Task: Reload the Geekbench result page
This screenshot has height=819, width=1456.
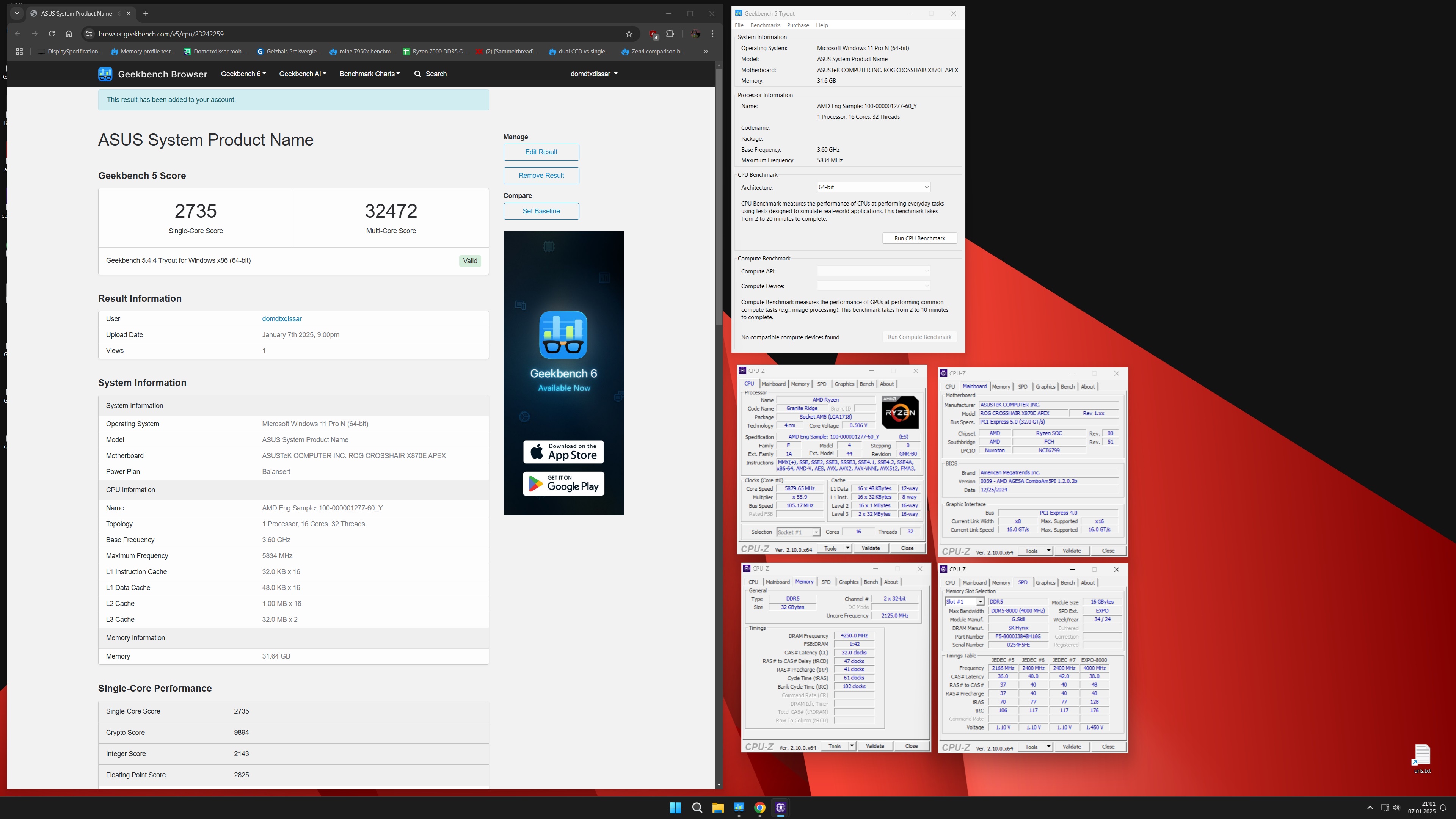Action: pyautogui.click(x=52, y=34)
